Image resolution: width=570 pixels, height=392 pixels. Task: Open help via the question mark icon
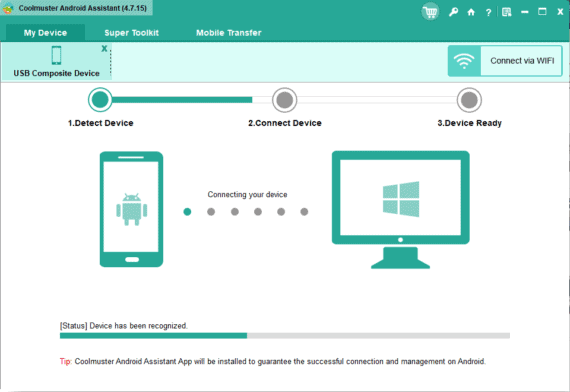click(x=489, y=13)
